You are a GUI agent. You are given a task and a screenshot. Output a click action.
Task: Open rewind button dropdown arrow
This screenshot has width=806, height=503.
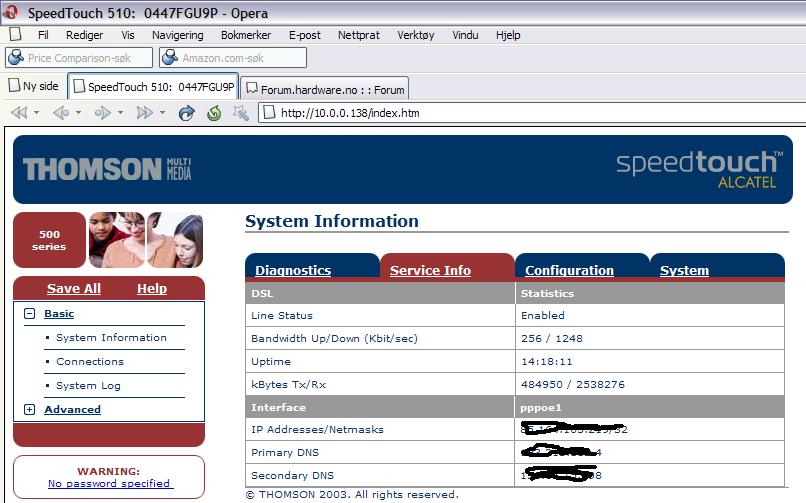pos(36,113)
